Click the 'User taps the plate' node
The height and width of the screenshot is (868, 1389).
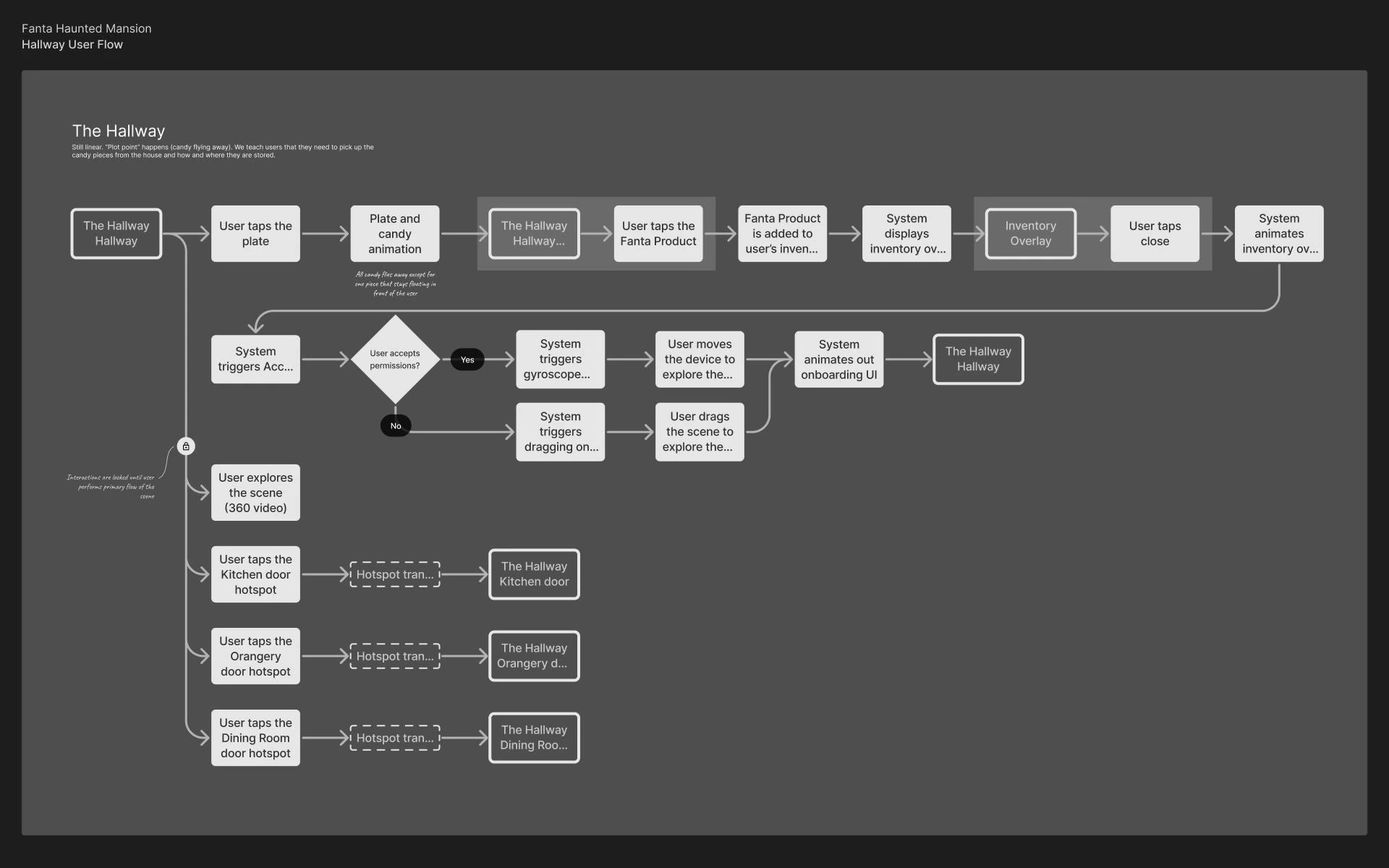coord(256,233)
